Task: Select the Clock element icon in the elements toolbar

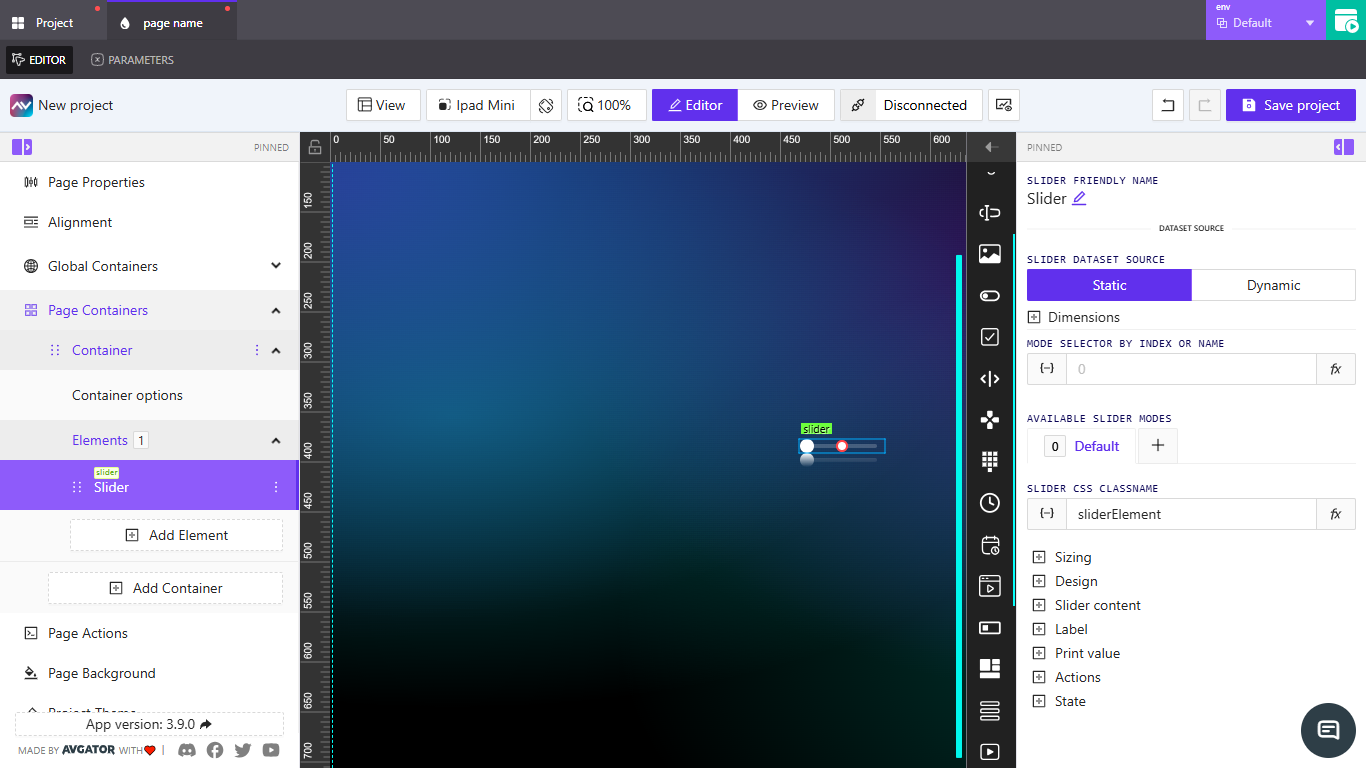Action: pos(990,503)
